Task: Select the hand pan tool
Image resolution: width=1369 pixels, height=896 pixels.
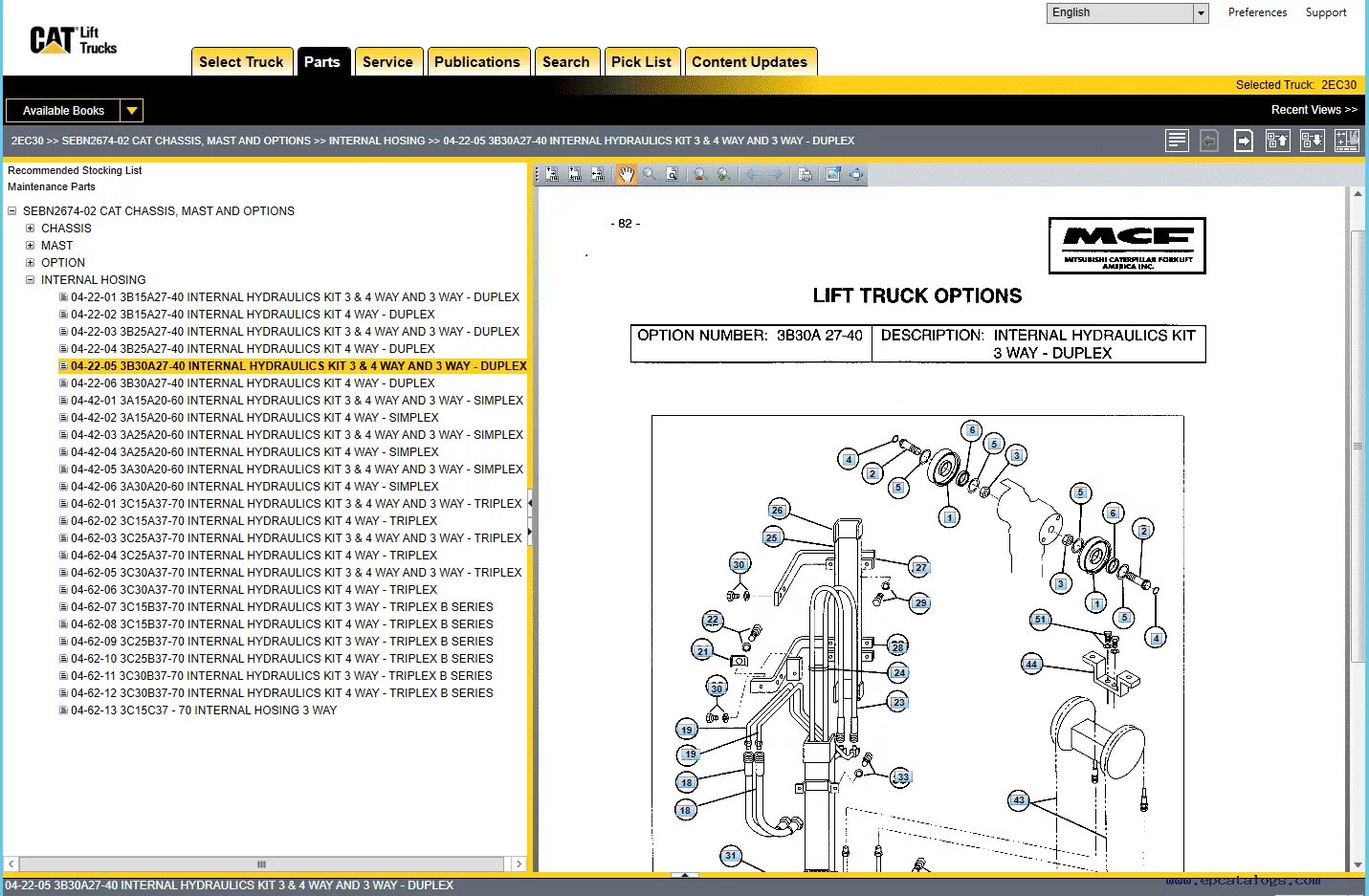Action: click(x=626, y=174)
